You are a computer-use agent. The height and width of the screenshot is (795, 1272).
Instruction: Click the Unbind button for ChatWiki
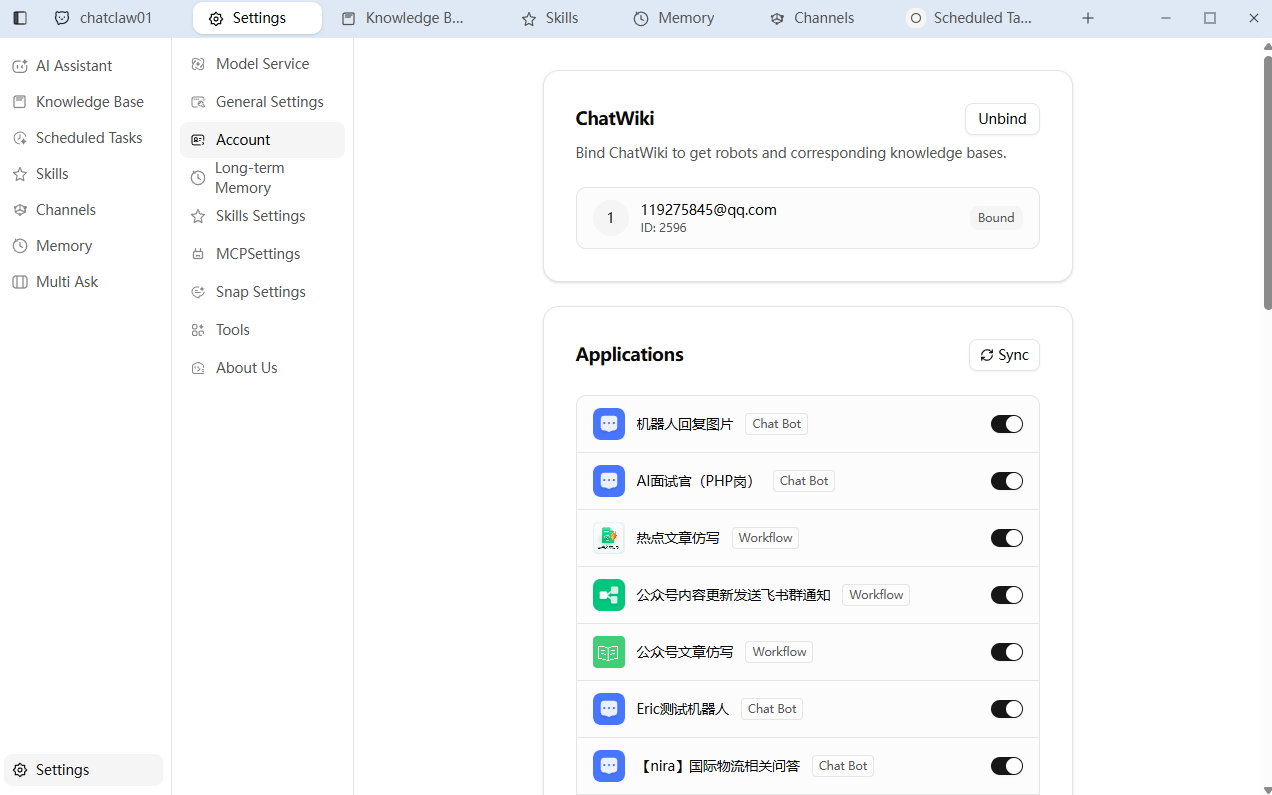pyautogui.click(x=1002, y=119)
